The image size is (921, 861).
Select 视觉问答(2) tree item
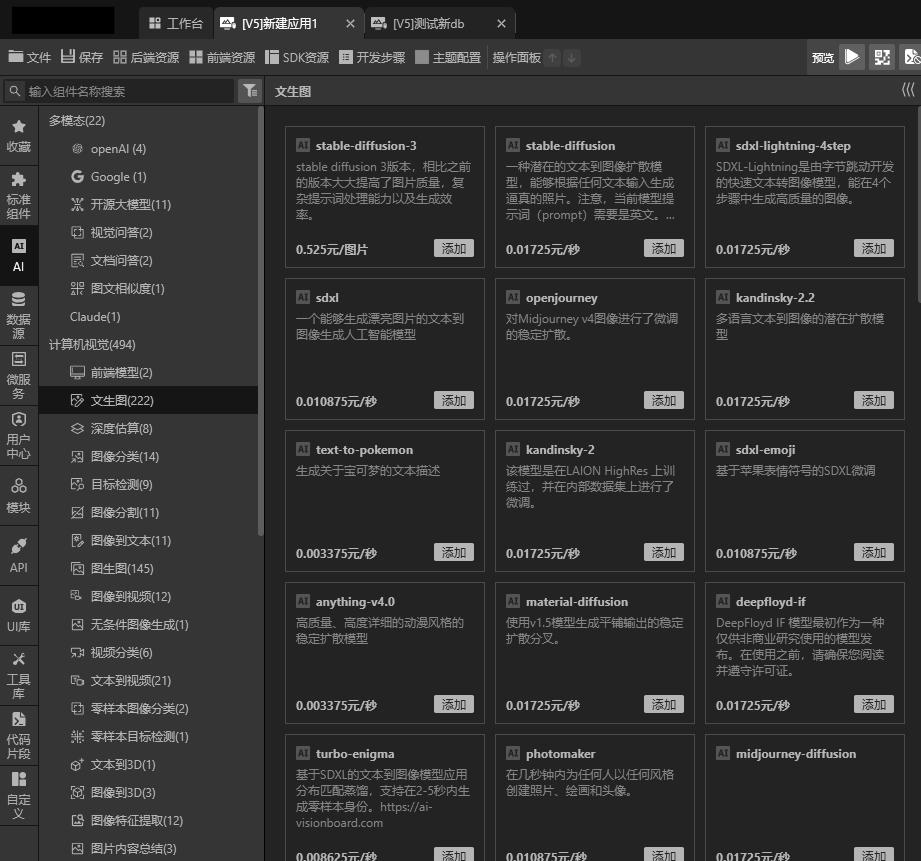point(148,233)
